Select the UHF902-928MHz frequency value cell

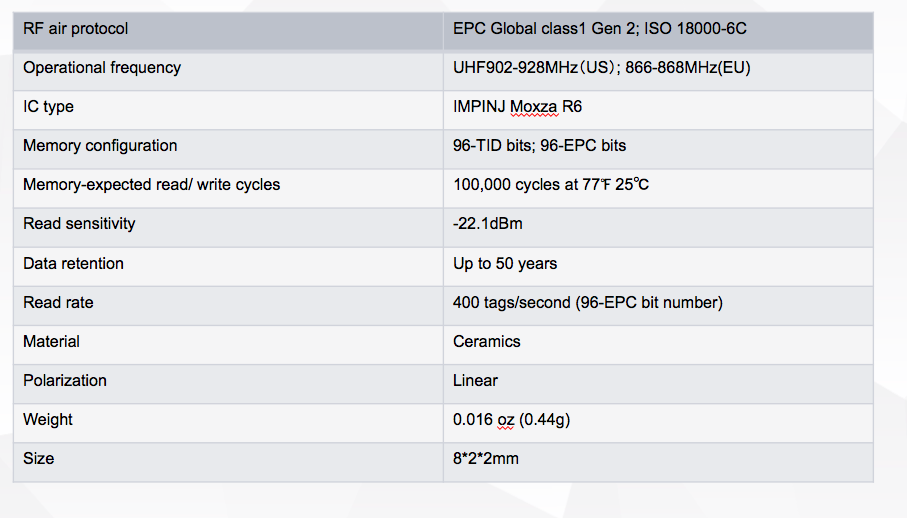pyautogui.click(x=601, y=68)
